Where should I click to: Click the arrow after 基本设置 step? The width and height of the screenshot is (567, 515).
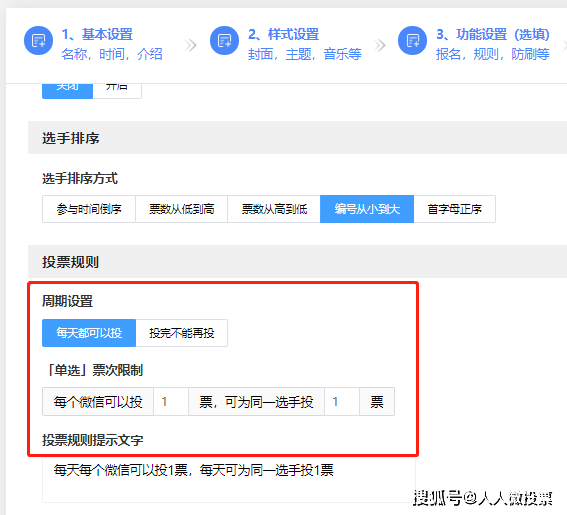coord(191,45)
